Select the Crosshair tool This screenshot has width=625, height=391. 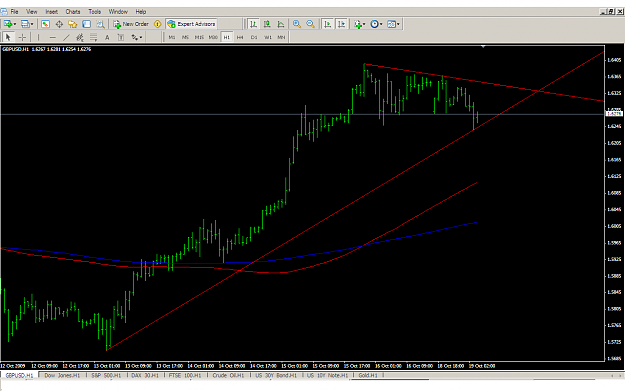(x=22, y=37)
